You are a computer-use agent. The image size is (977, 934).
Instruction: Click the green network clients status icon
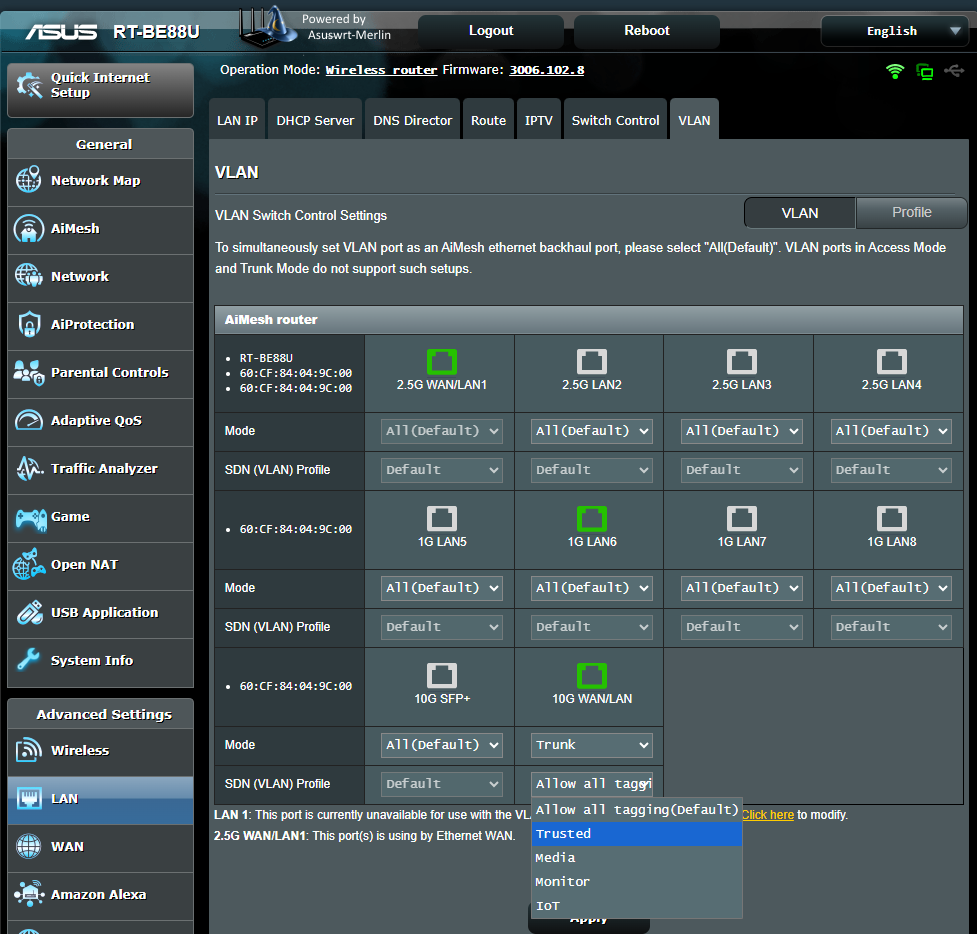(x=925, y=72)
